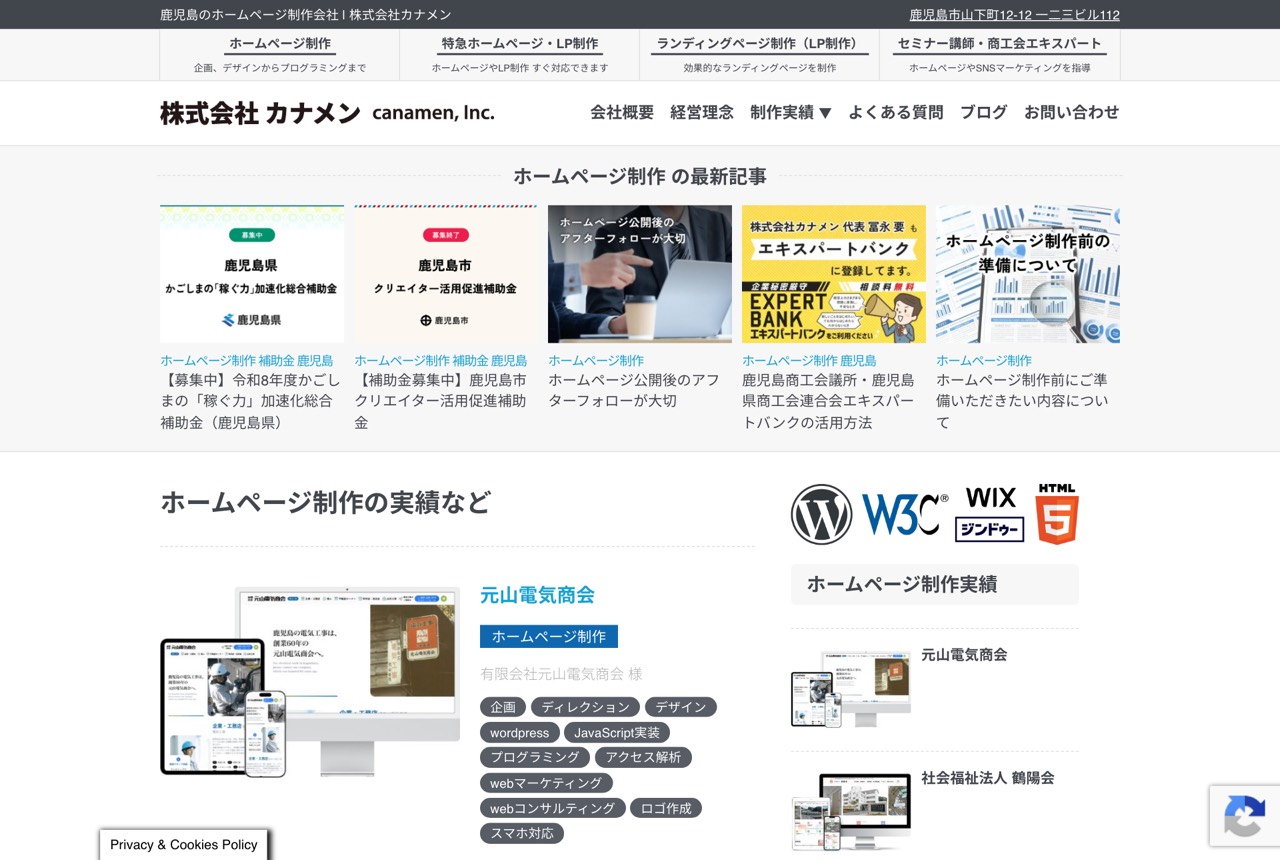Click the WordPress logo icon
Image resolution: width=1280 pixels, height=860 pixels.
click(821, 514)
